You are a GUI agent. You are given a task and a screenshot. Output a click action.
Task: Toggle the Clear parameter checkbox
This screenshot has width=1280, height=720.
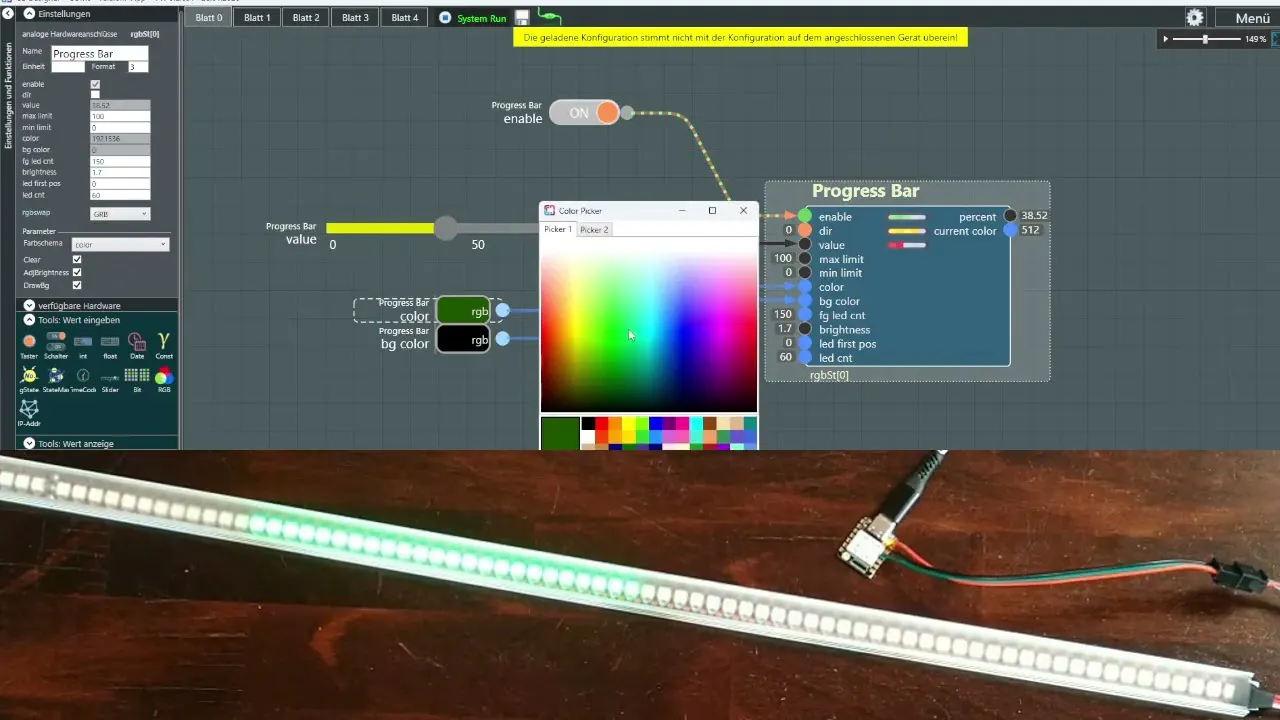(77, 259)
